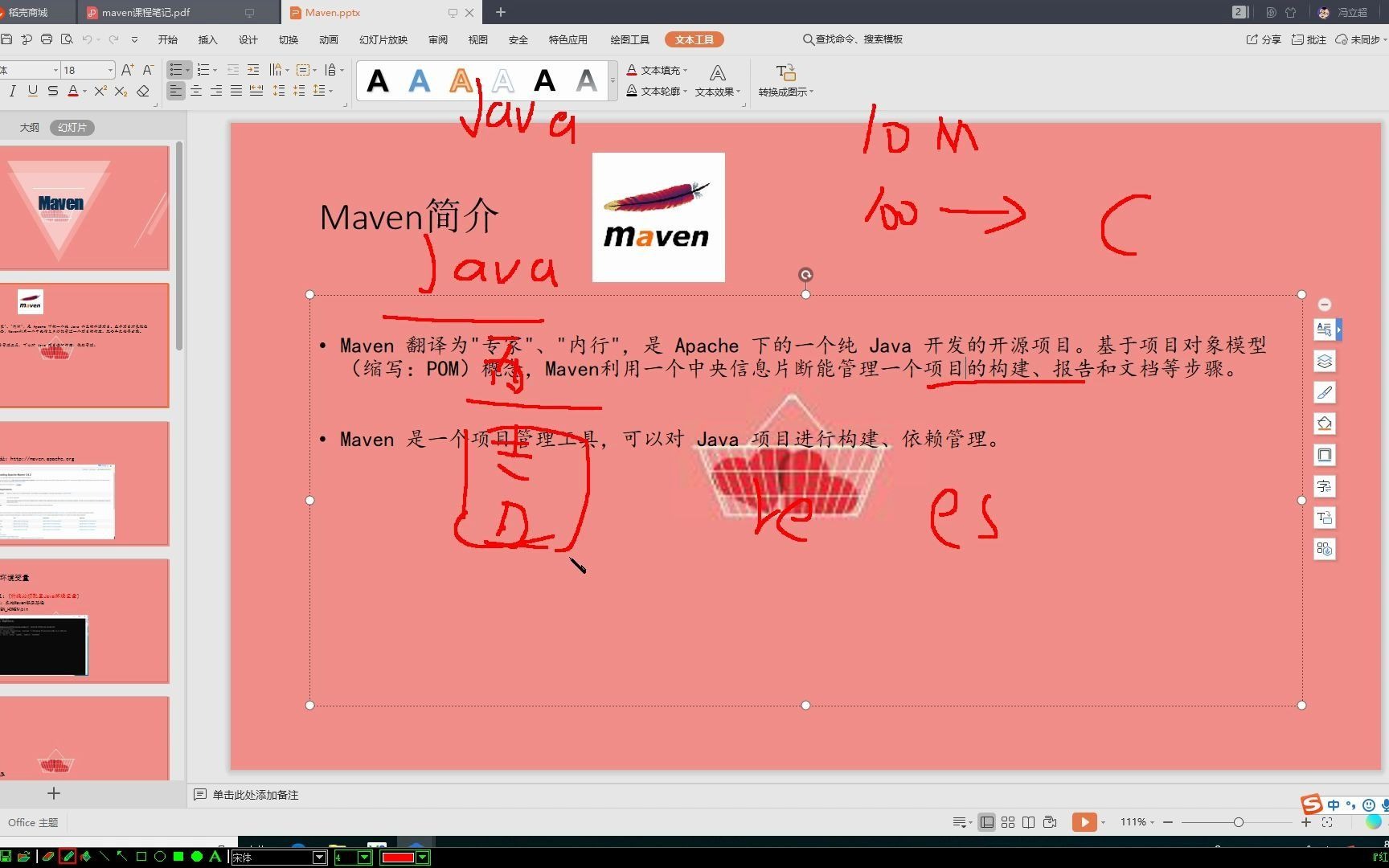
Task: Open the font color dropdown arrow
Action: [x=84, y=92]
